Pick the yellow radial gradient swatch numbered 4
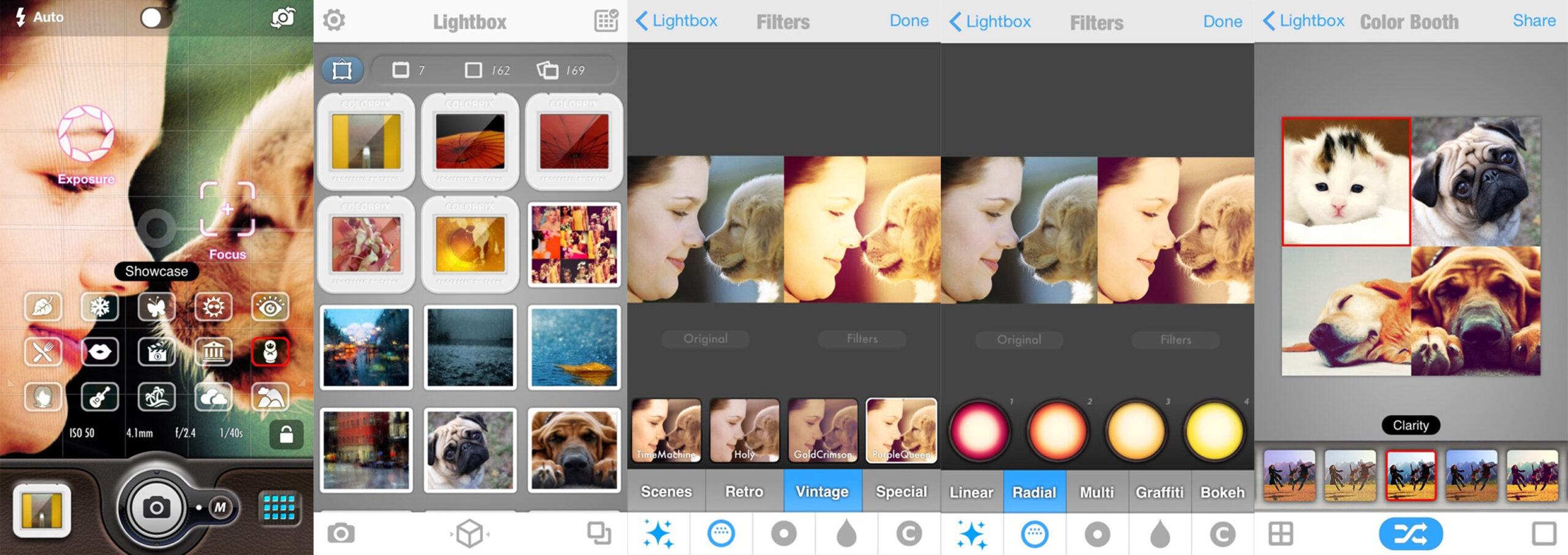1568x555 pixels. coord(1214,431)
